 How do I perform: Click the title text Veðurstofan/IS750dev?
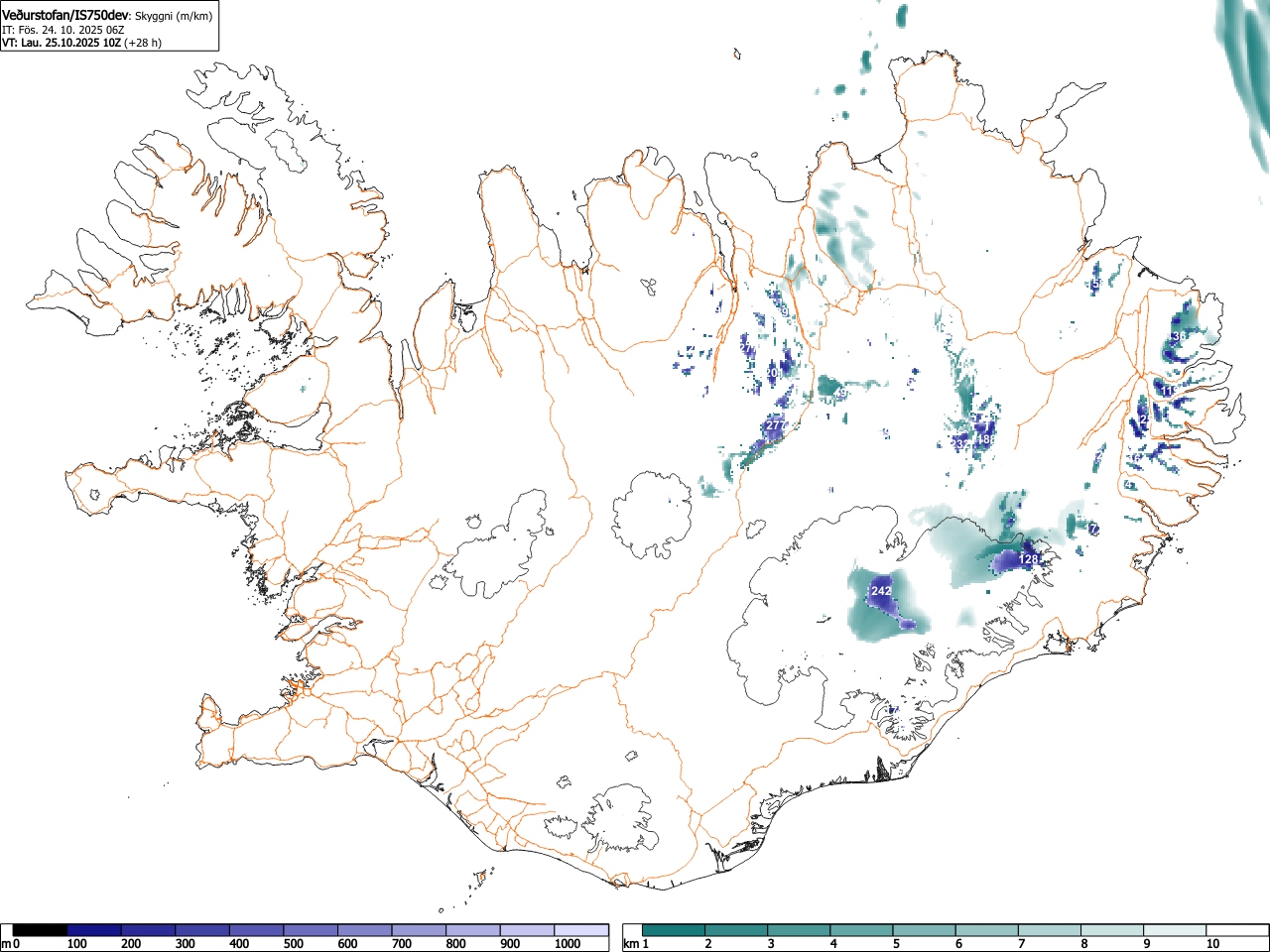[x=65, y=14]
